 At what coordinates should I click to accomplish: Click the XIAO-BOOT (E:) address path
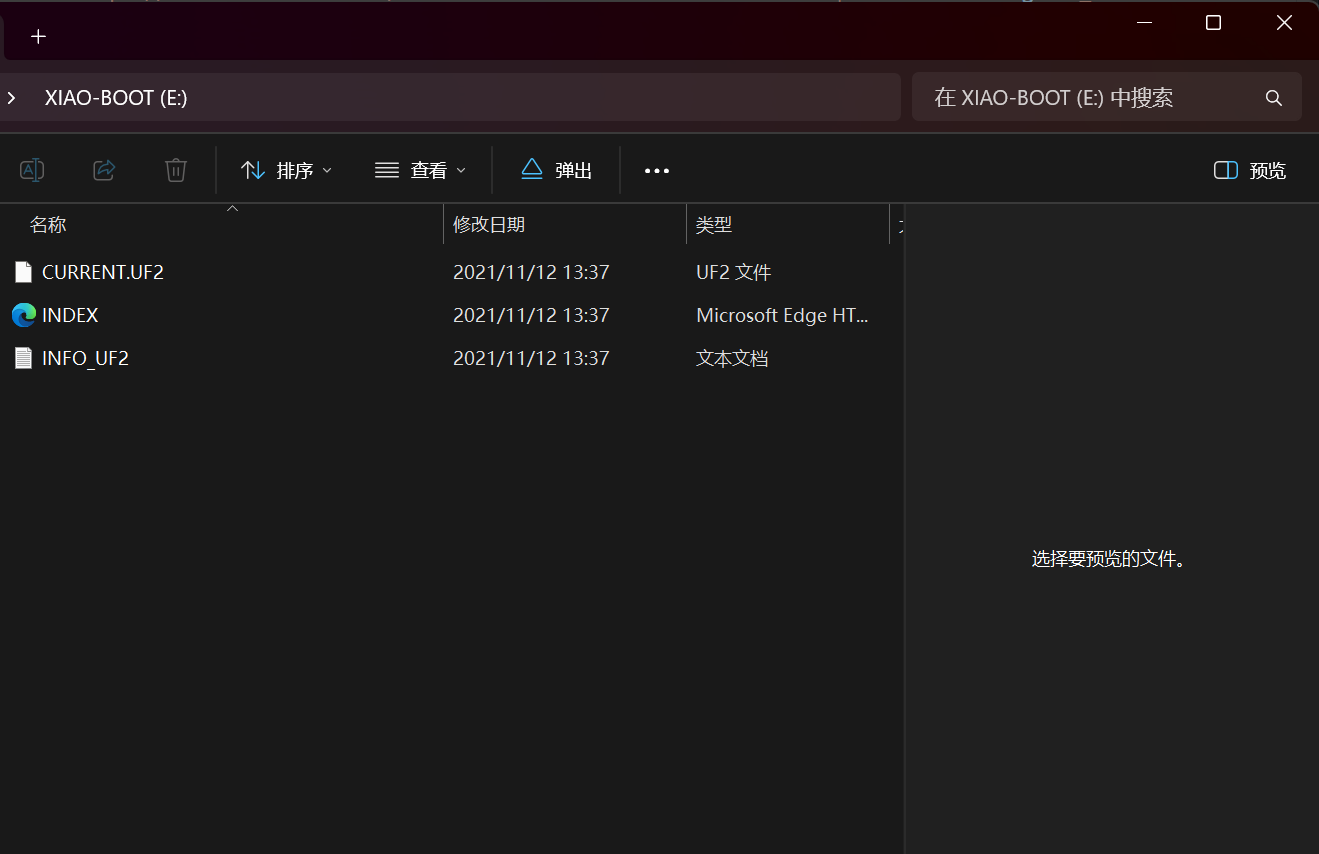tap(116, 98)
